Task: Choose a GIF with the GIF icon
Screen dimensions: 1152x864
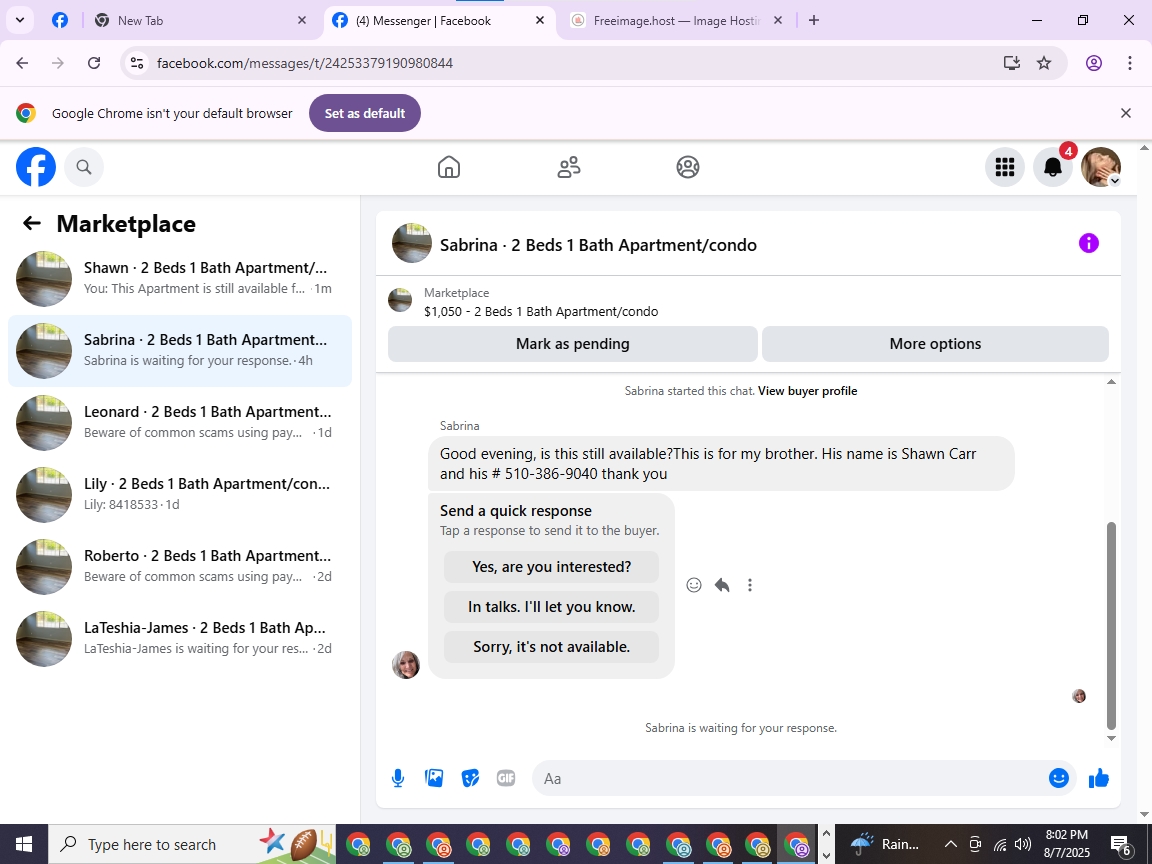Action: [x=505, y=778]
